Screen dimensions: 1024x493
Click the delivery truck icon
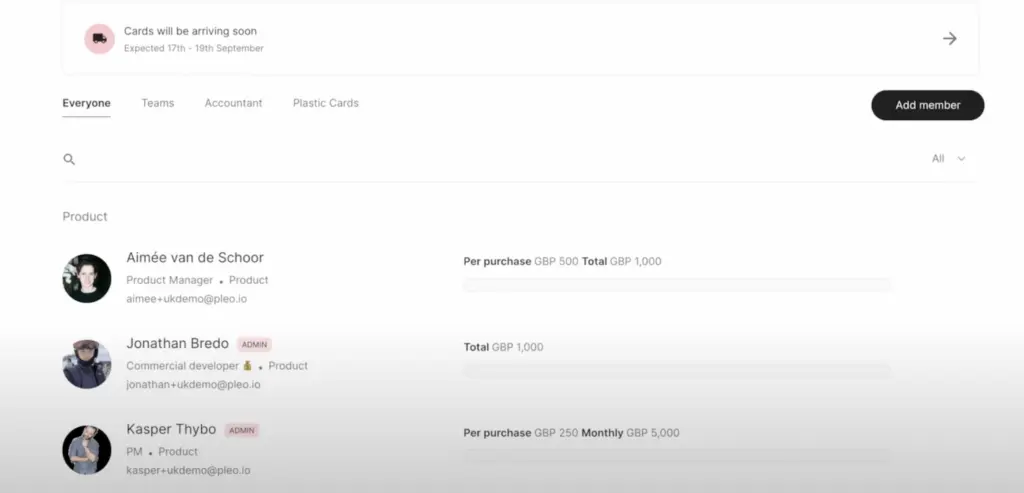pyautogui.click(x=99, y=39)
